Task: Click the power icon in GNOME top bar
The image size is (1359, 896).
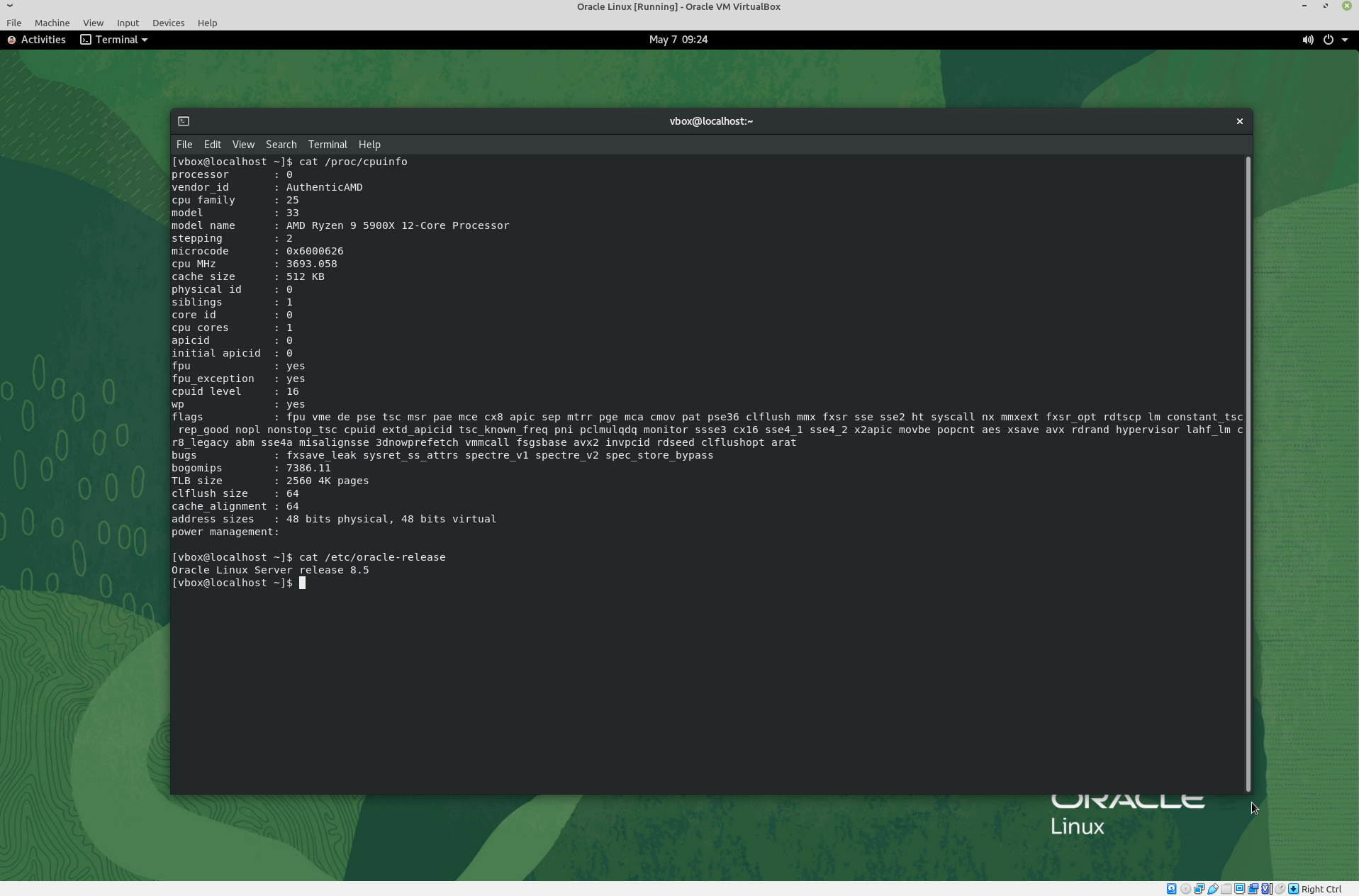Action: click(x=1328, y=40)
